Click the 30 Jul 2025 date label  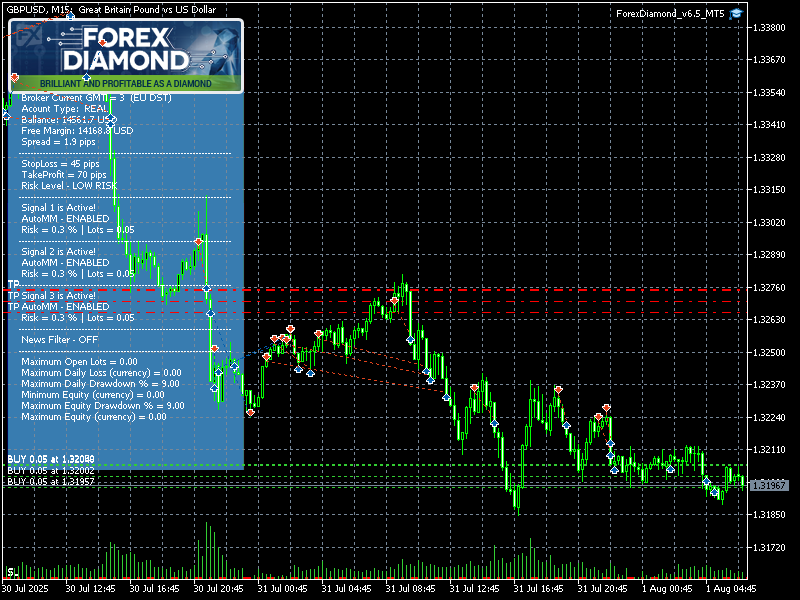tap(25, 589)
